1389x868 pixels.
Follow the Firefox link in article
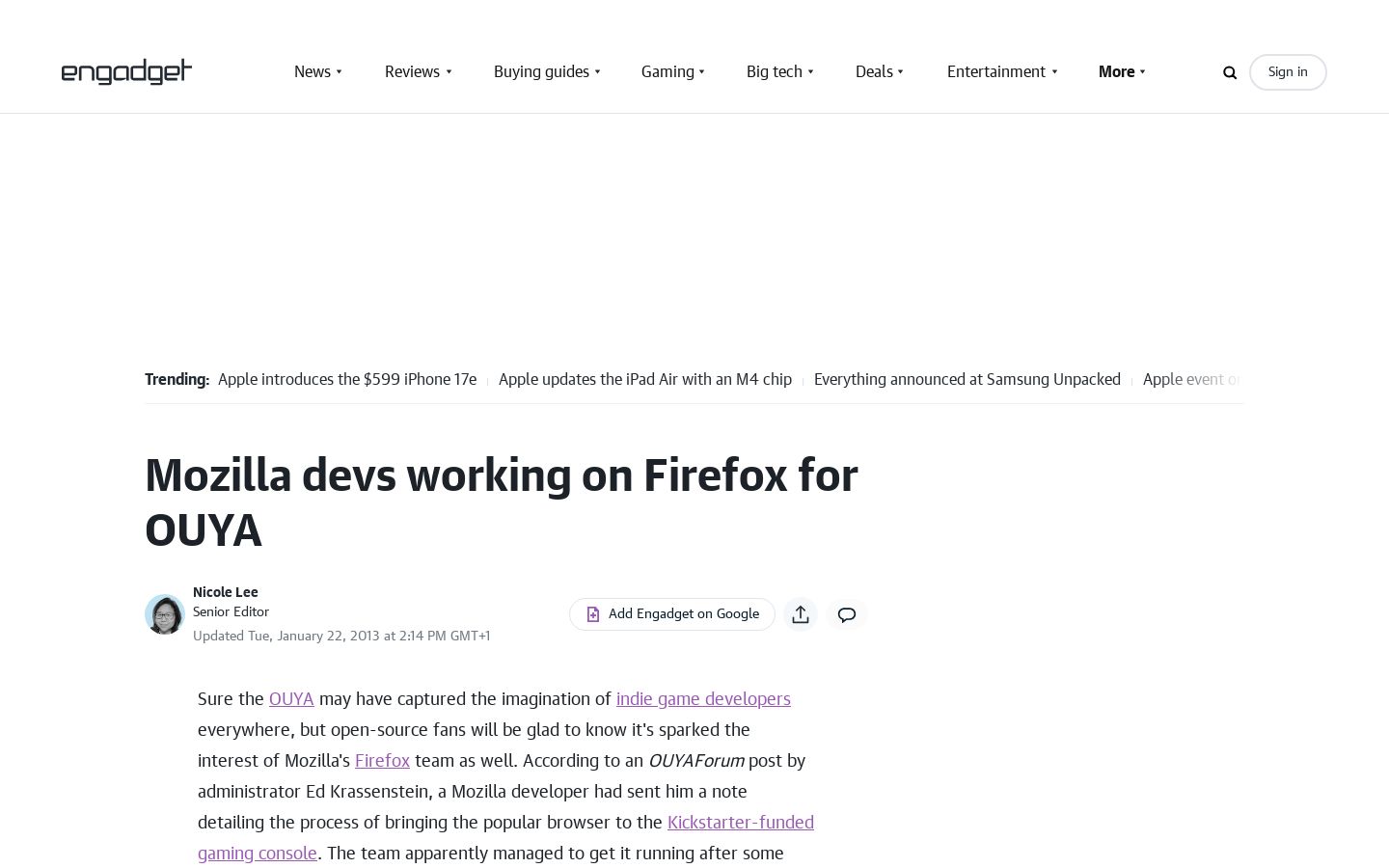382,760
